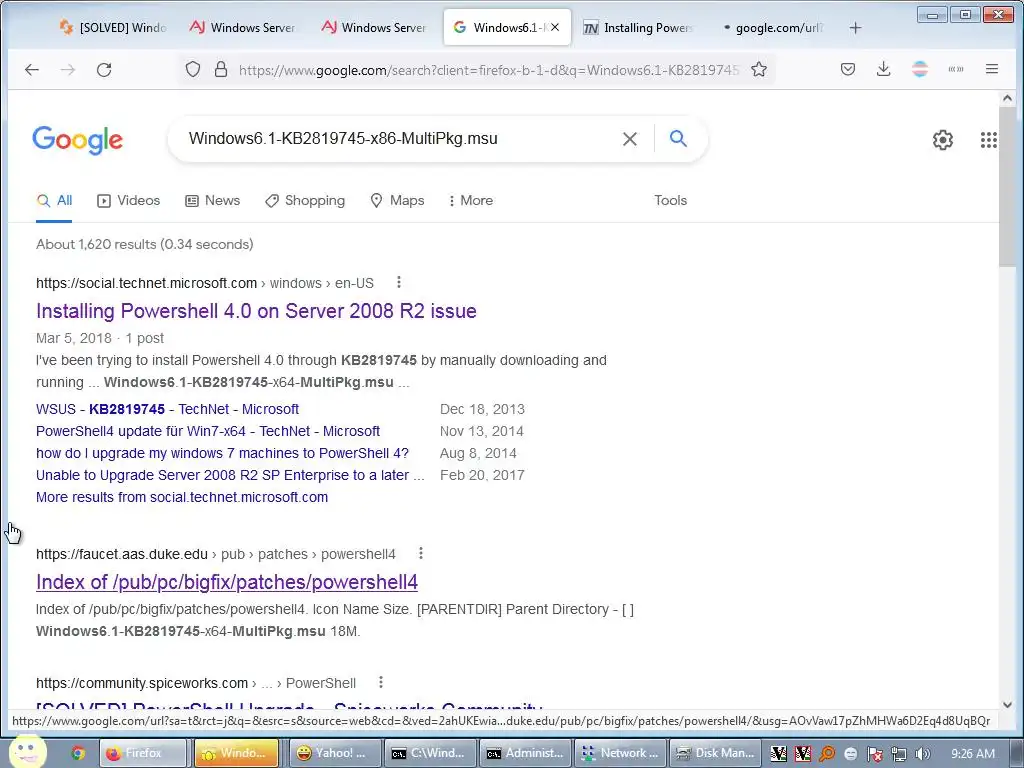The height and width of the screenshot is (768, 1024).
Task: Click the page scrollbar up arrow
Action: (x=1007, y=99)
